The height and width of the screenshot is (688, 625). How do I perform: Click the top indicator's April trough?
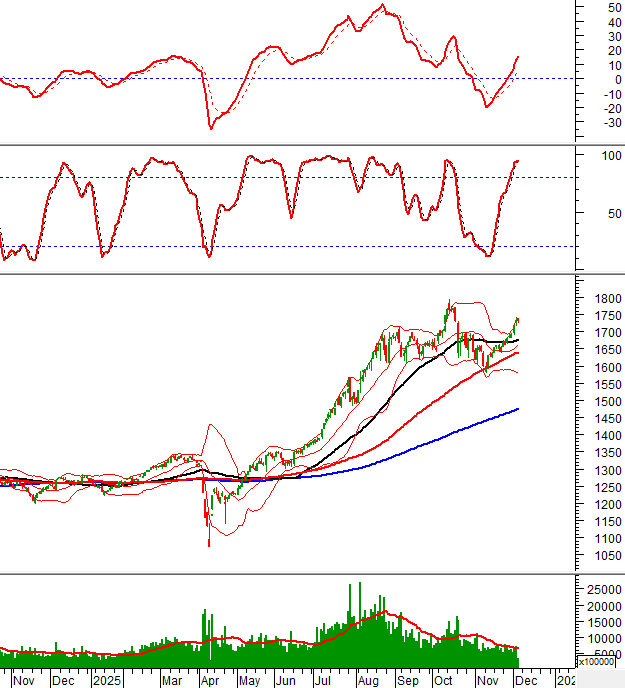(x=210, y=127)
